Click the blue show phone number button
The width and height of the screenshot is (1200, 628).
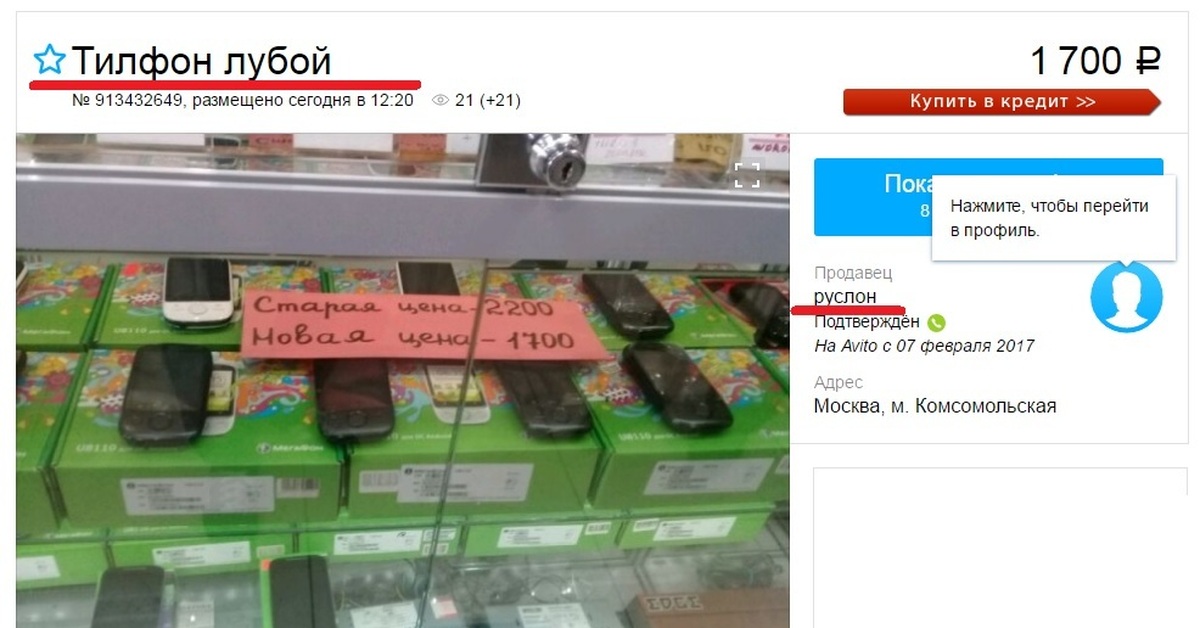[988, 196]
